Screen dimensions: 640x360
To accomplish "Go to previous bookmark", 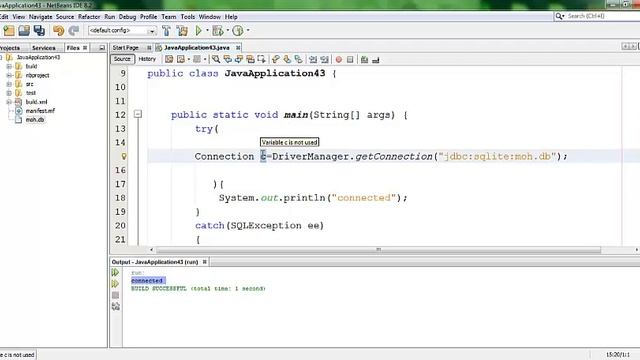I will [x=276, y=60].
